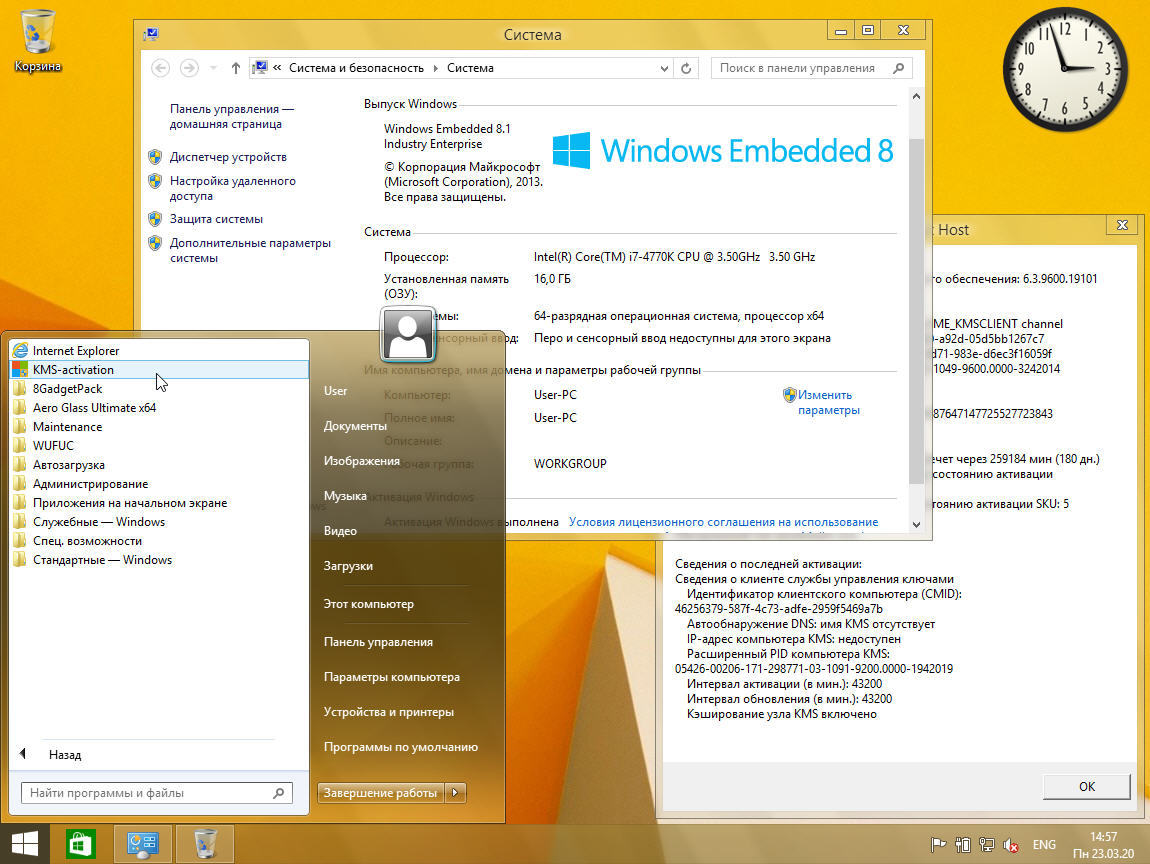This screenshot has height=864, width=1150.
Task: Click the refresh button in address bar
Action: point(686,68)
